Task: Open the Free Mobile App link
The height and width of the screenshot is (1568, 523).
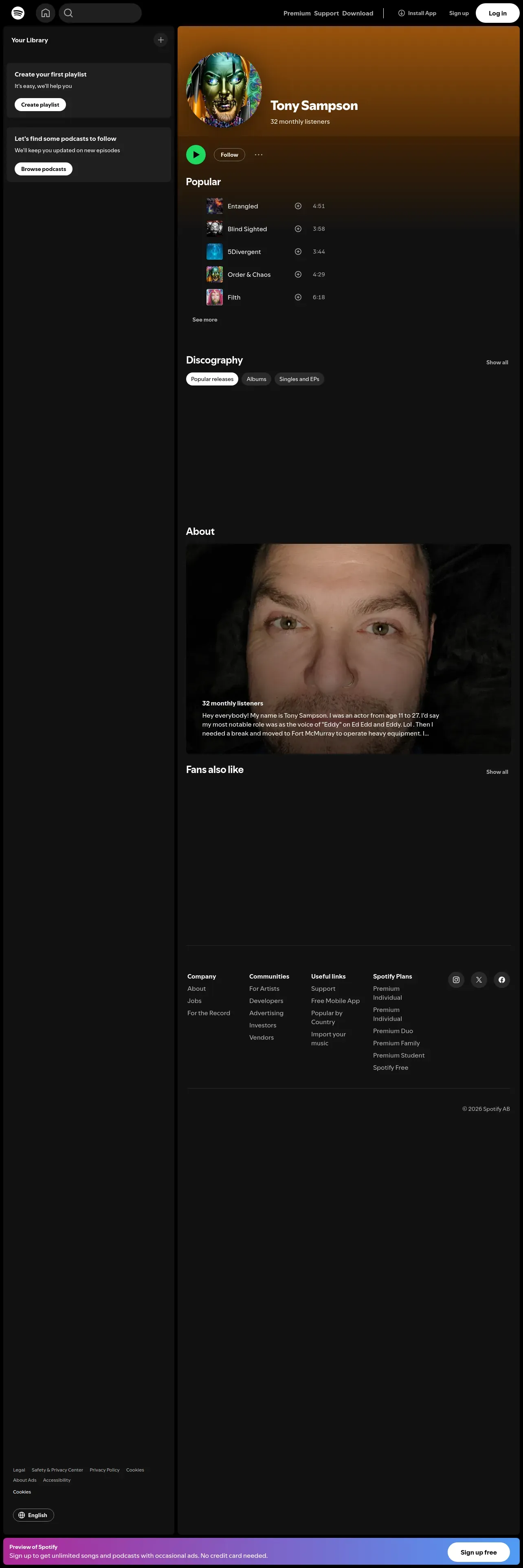Action: [336, 1001]
